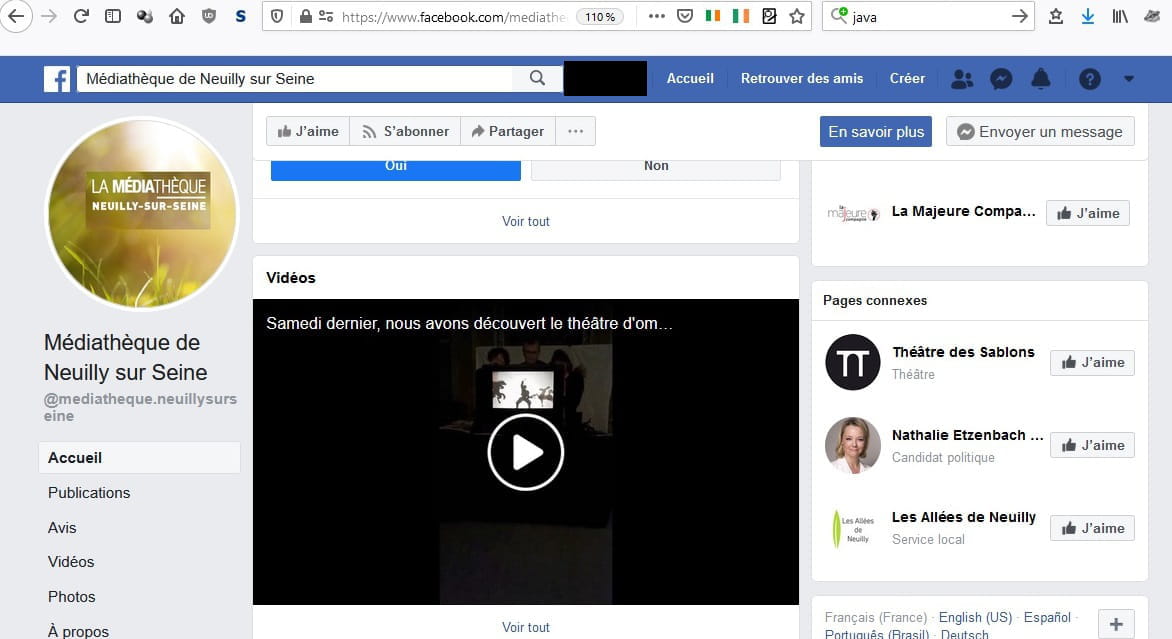Screen dimensions: 1172x639
Task: Open Les Allées de Neuilly page link
Action: [963, 517]
